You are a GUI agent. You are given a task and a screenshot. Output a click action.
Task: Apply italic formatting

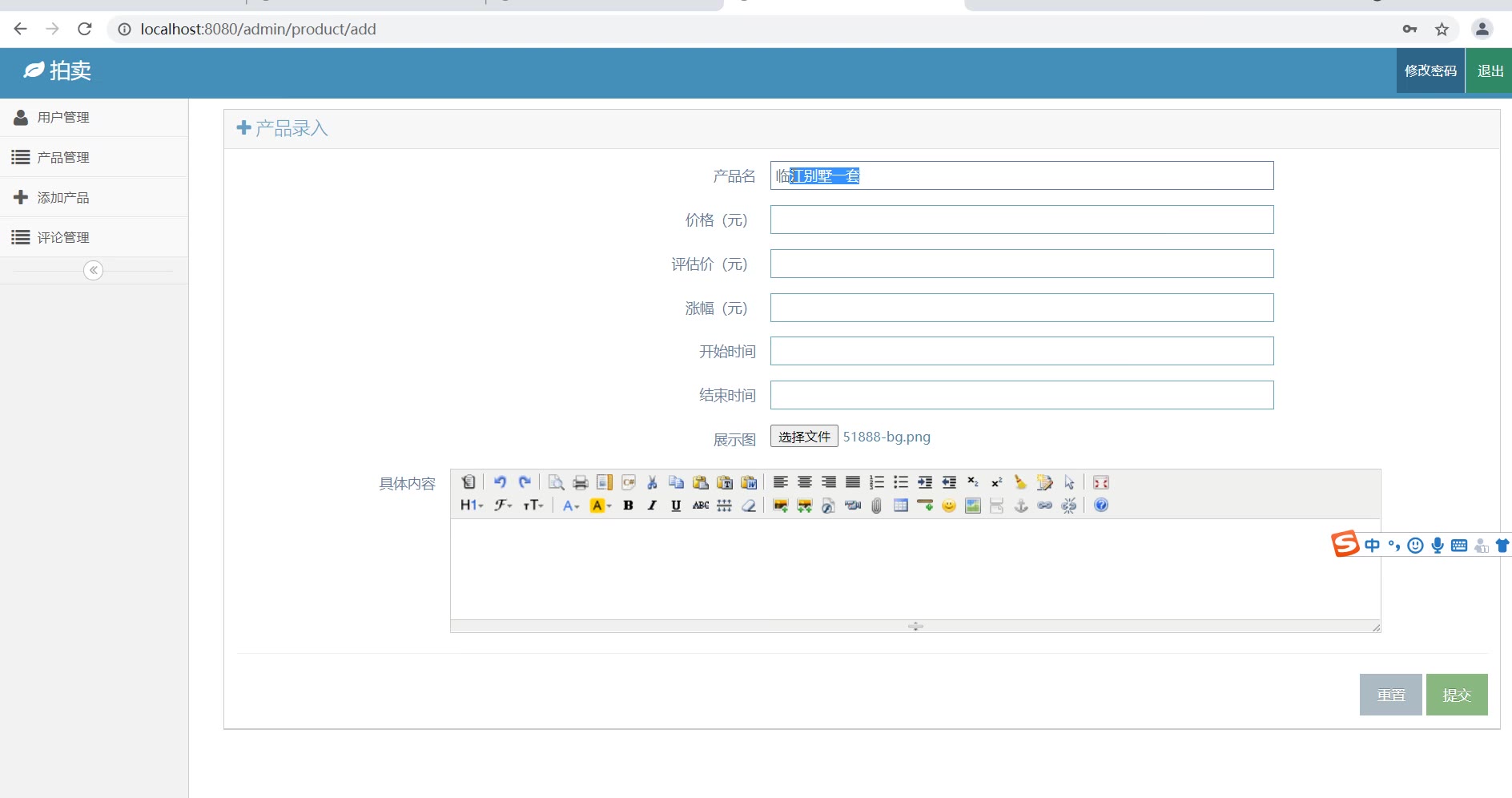coord(653,506)
